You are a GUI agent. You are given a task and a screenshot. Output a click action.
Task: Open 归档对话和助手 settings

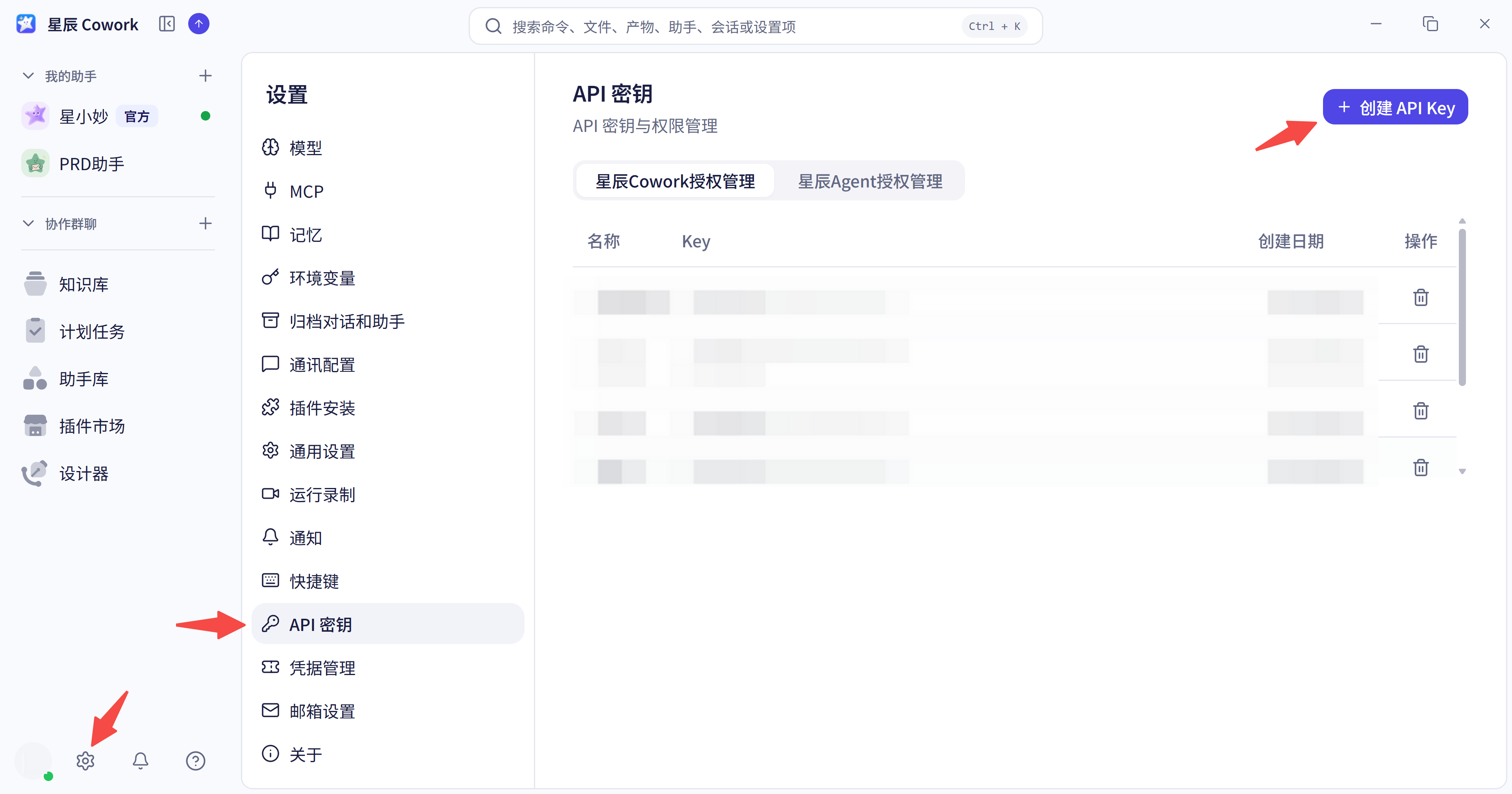pos(387,321)
